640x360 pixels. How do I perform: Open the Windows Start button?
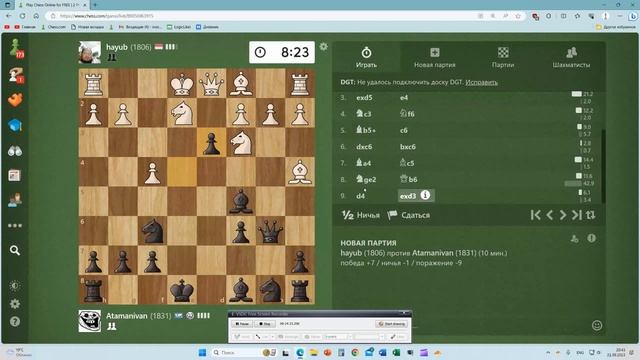pyautogui.click(x=202, y=352)
